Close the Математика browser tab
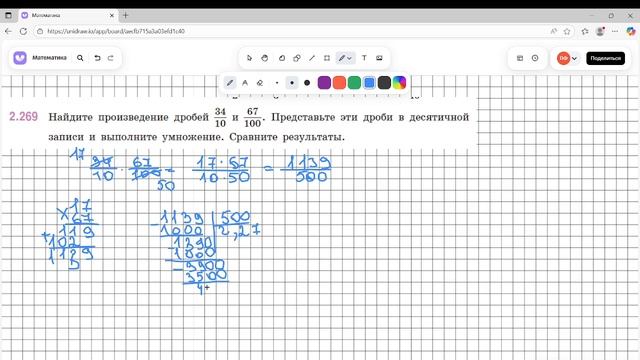 (112, 15)
